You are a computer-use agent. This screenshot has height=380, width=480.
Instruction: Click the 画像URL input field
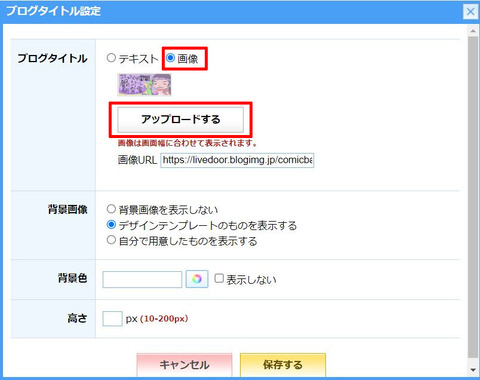(x=237, y=160)
